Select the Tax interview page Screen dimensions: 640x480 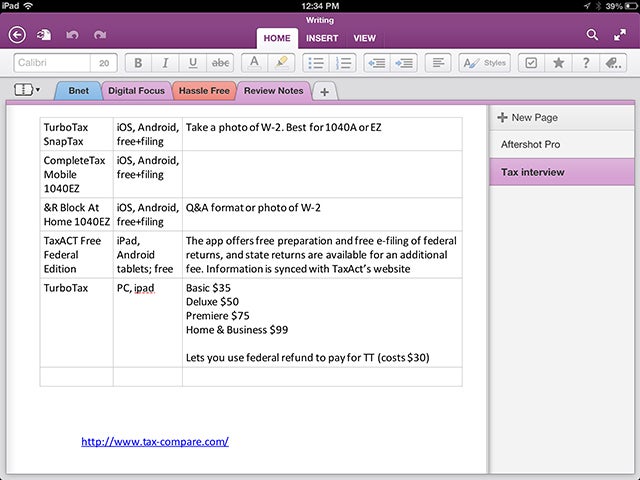[562, 172]
